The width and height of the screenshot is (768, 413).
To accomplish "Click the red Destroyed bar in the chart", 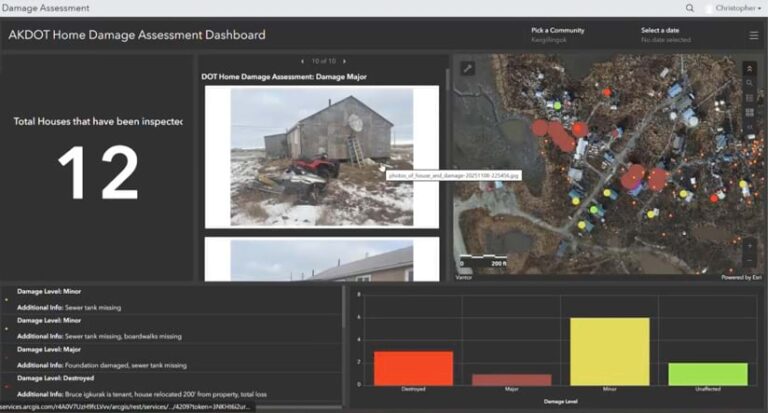I will (x=413, y=368).
